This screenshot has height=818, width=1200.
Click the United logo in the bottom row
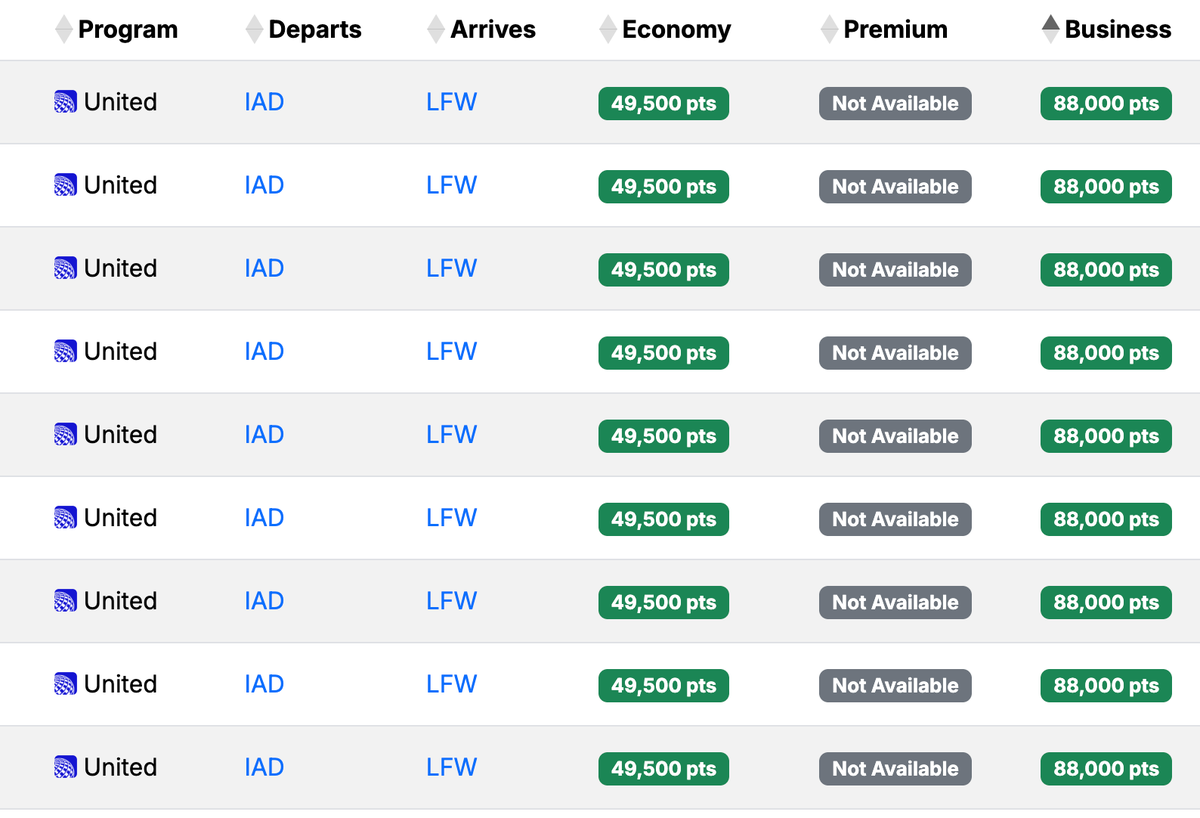pyautogui.click(x=65, y=767)
